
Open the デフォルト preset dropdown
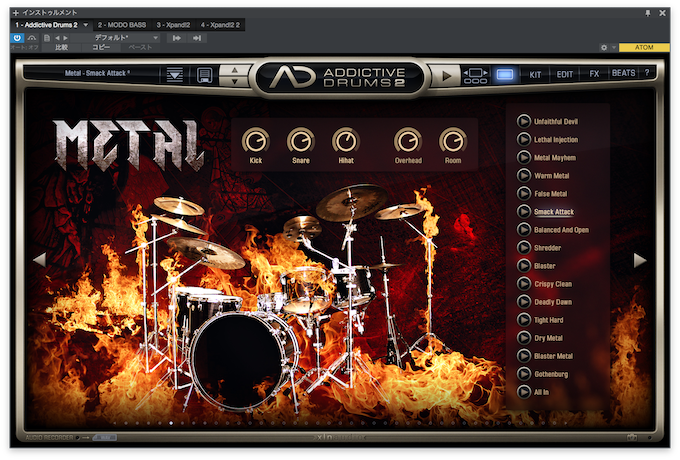pyautogui.click(x=116, y=38)
